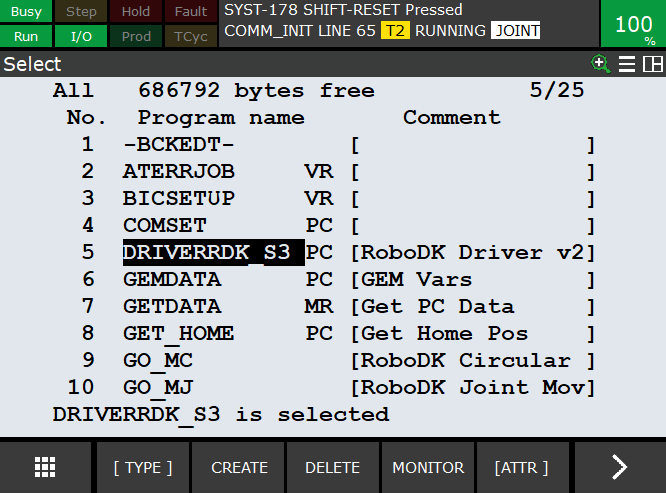Click the Busy status indicator
The image size is (666, 493).
click(26, 12)
